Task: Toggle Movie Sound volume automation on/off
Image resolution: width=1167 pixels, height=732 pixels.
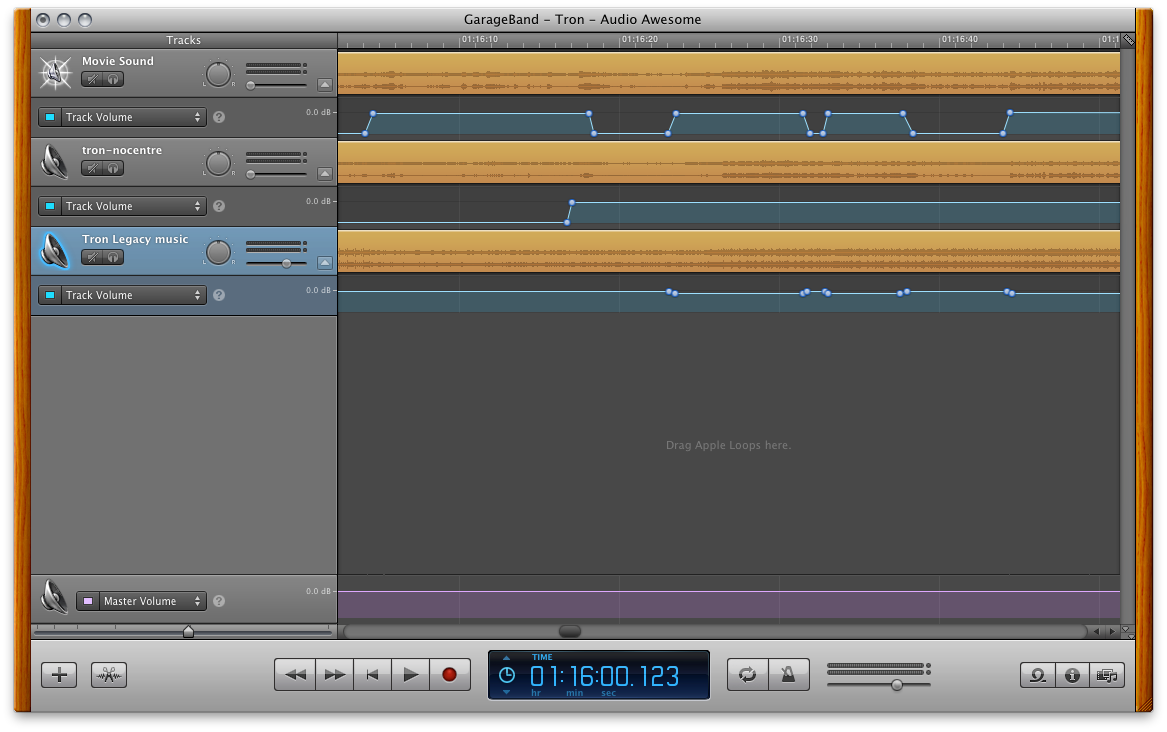Action: (x=50, y=117)
